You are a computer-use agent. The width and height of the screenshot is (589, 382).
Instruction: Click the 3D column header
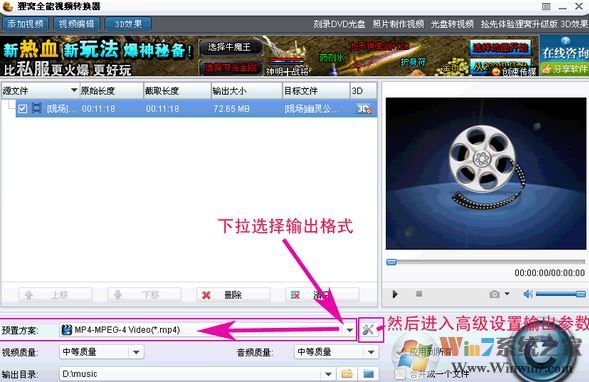click(363, 91)
